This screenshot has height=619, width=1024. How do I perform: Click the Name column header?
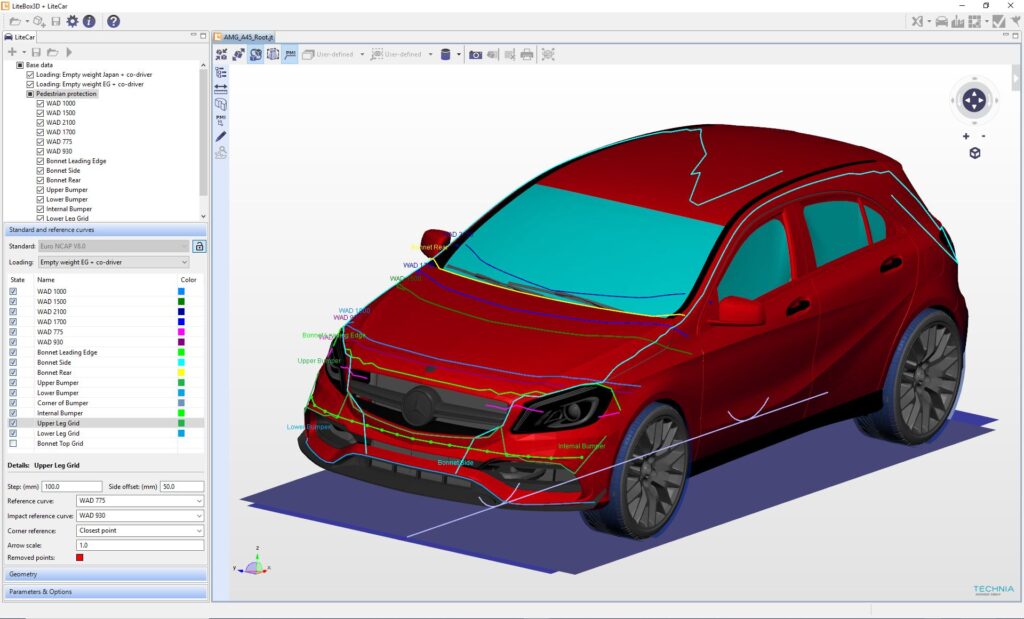click(46, 279)
